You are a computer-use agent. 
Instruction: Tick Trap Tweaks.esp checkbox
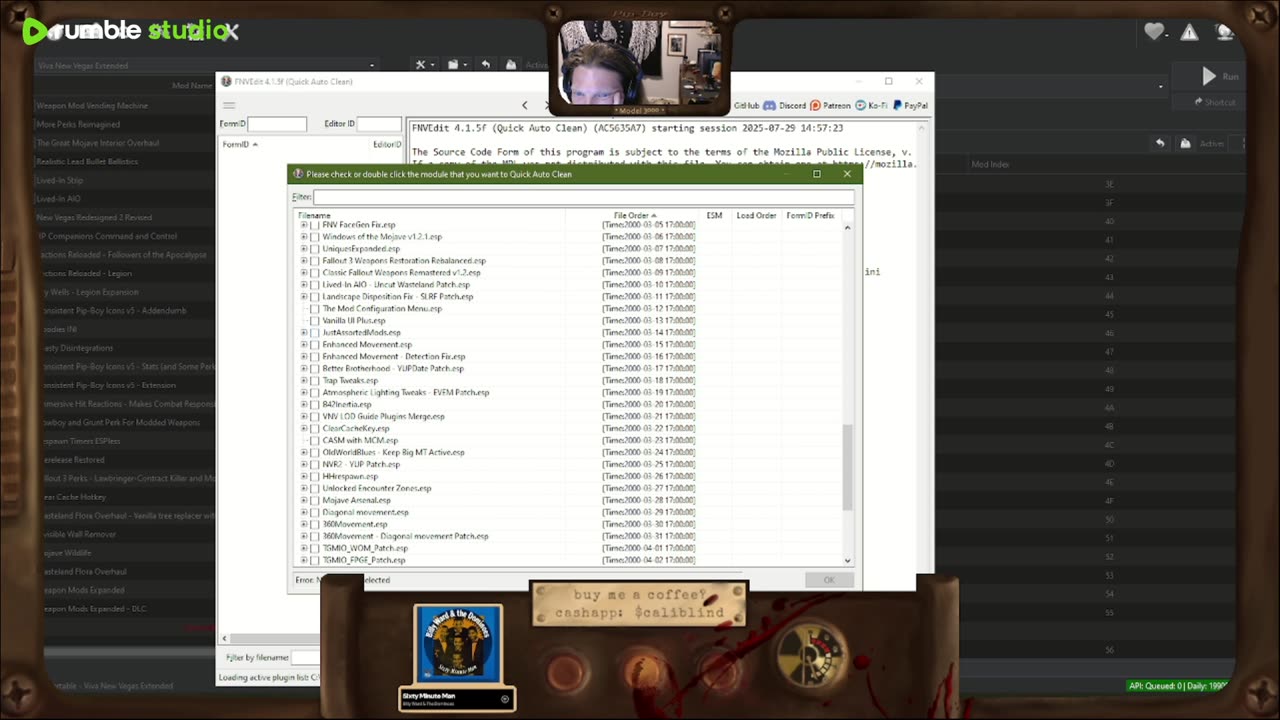coord(315,381)
